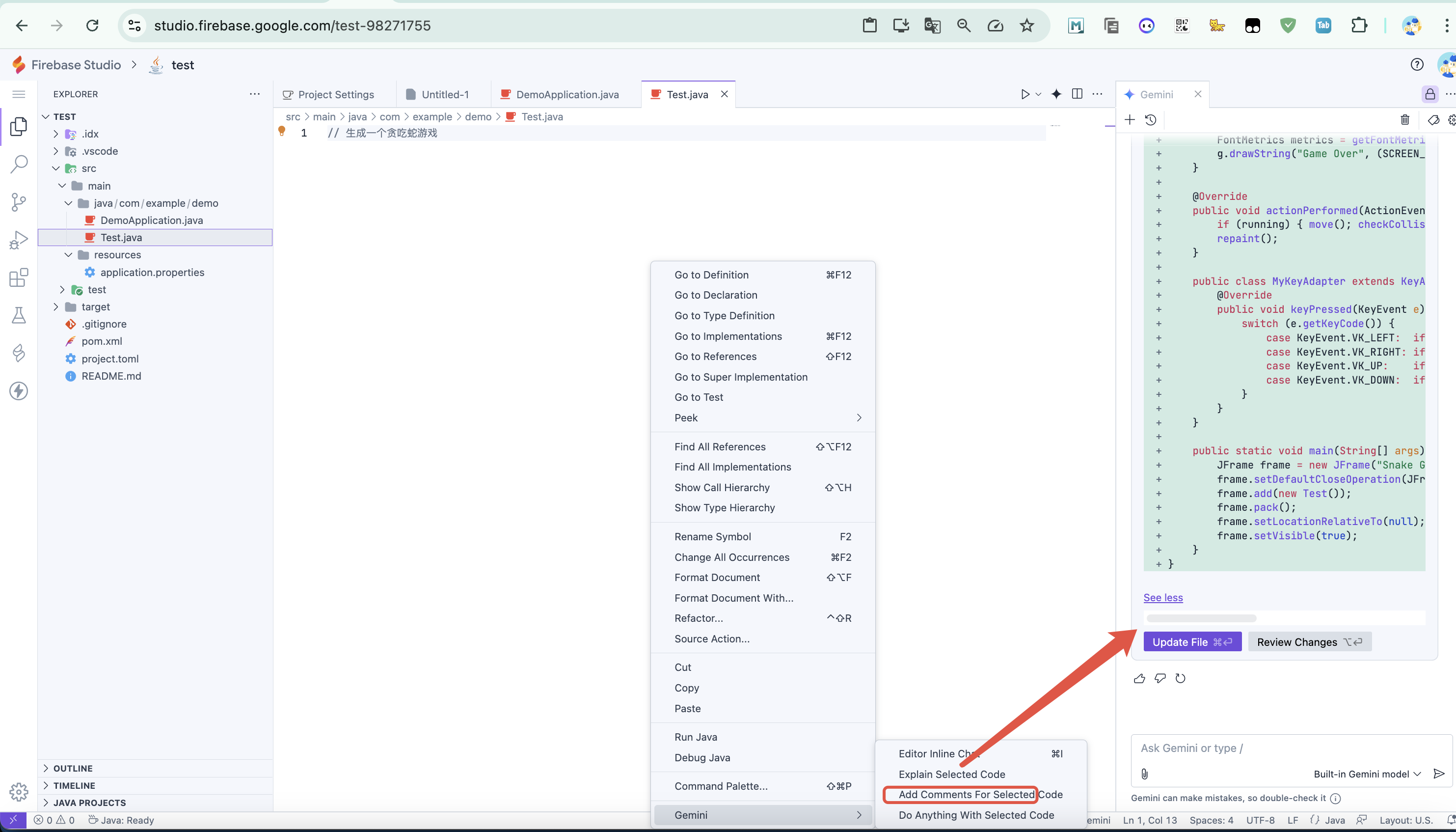Click the lightbulb code action icon

pos(281,132)
